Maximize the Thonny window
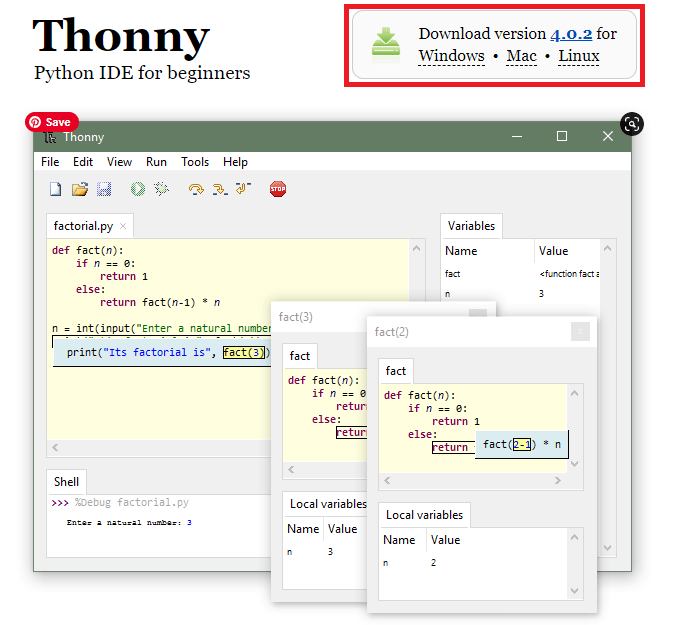 click(x=562, y=136)
